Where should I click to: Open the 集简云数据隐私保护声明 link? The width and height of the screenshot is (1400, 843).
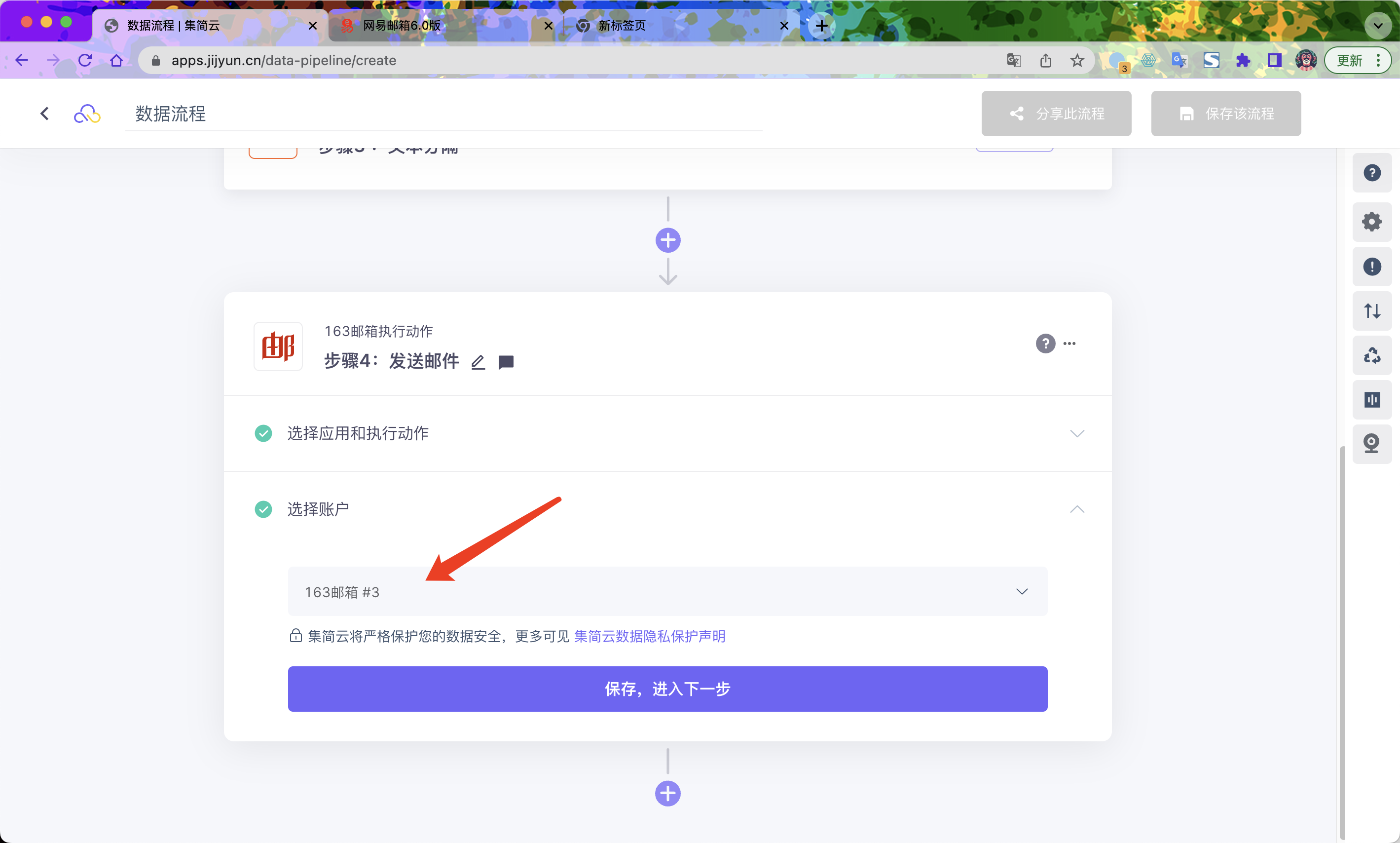(650, 636)
